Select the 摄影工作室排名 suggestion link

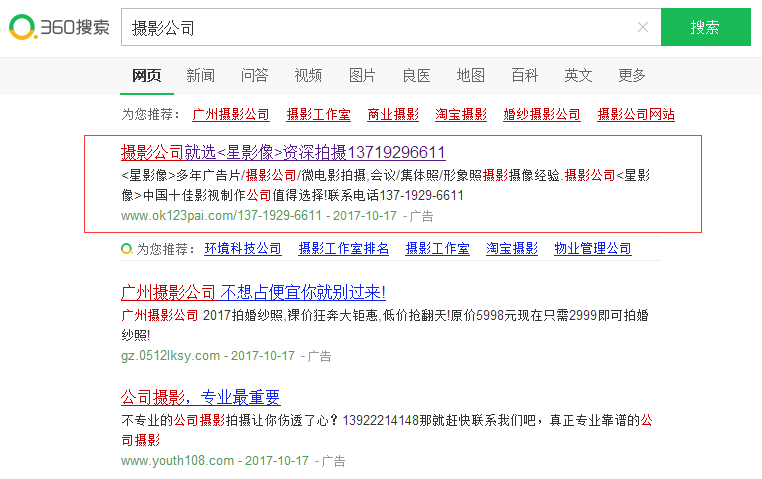[x=344, y=248]
